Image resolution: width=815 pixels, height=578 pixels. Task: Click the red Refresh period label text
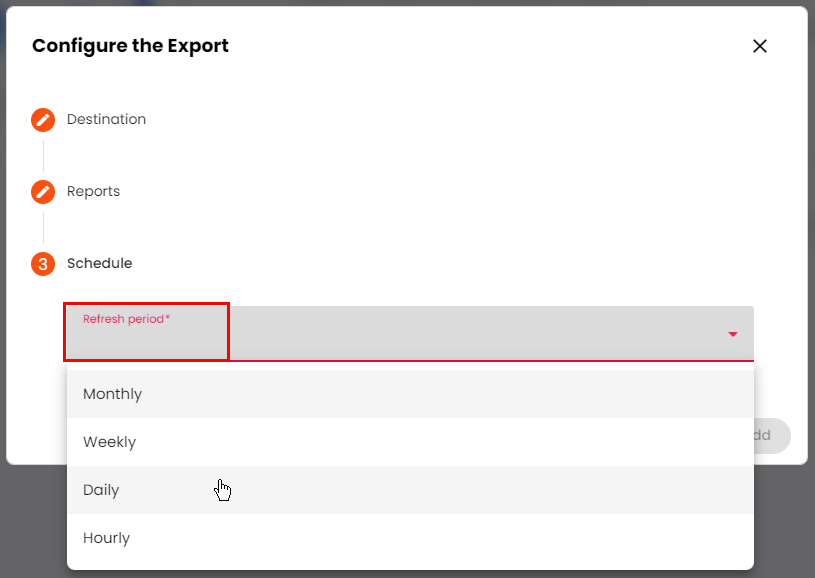pos(122,319)
